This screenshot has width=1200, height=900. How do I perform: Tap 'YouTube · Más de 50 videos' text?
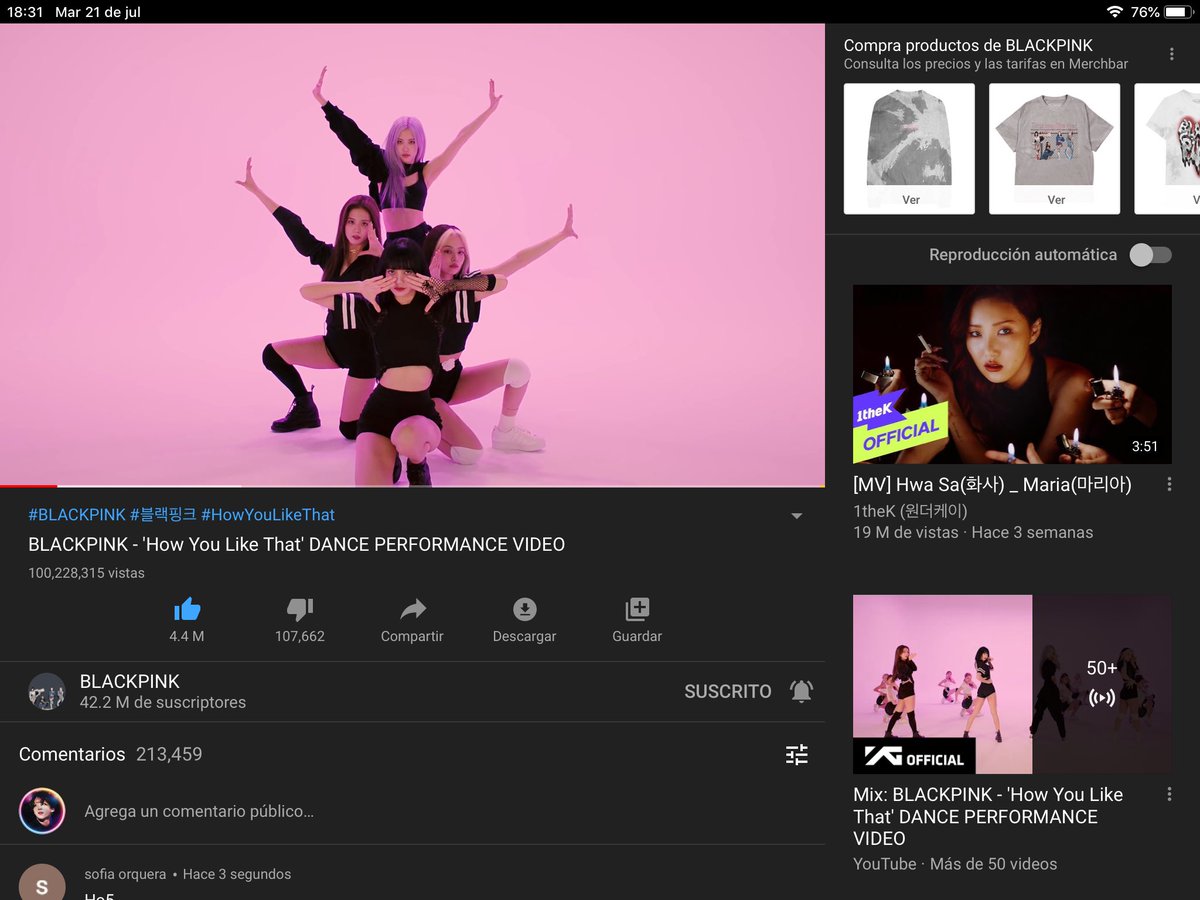click(955, 864)
